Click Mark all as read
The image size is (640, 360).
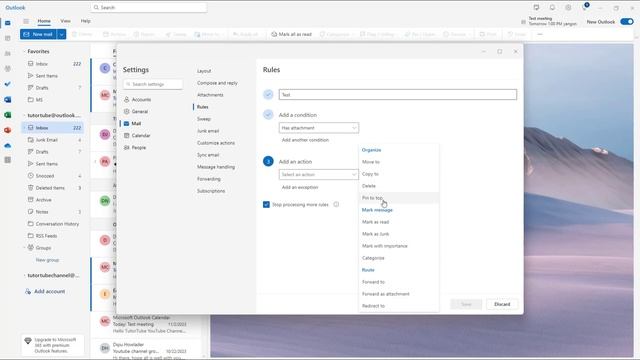[291, 35]
